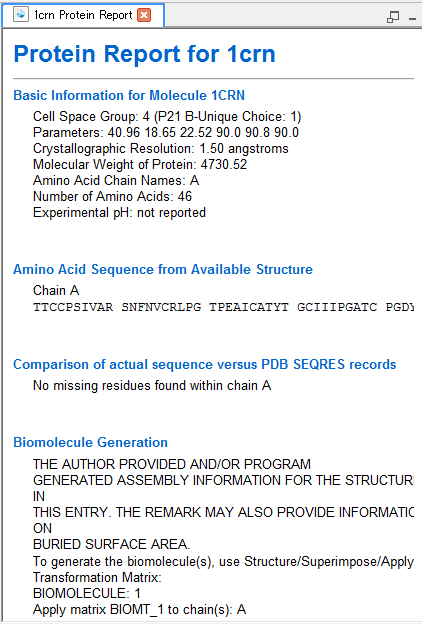
Task: Click the Cell Space Group line
Action: (167, 117)
